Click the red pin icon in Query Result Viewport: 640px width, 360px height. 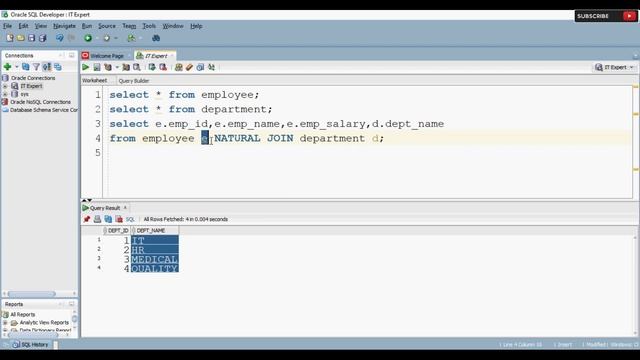[x=87, y=219]
